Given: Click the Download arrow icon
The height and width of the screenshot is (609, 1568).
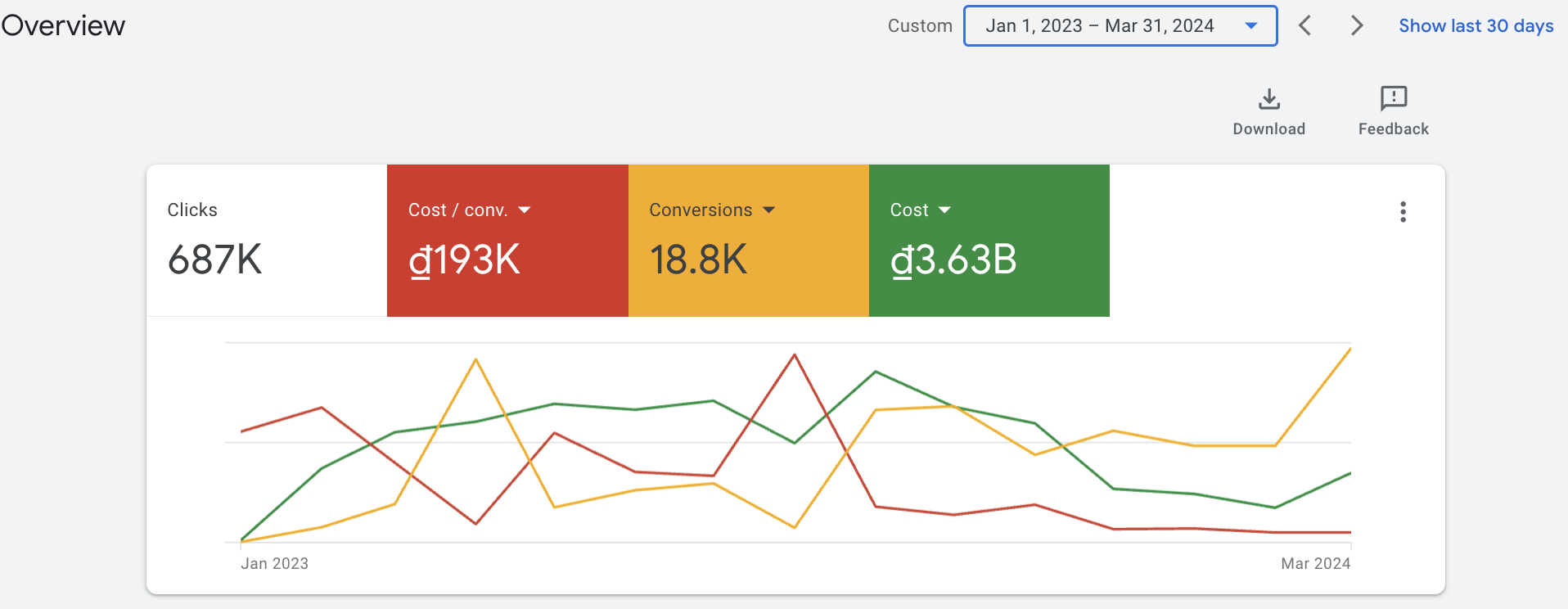Looking at the screenshot, I should pos(1268,99).
